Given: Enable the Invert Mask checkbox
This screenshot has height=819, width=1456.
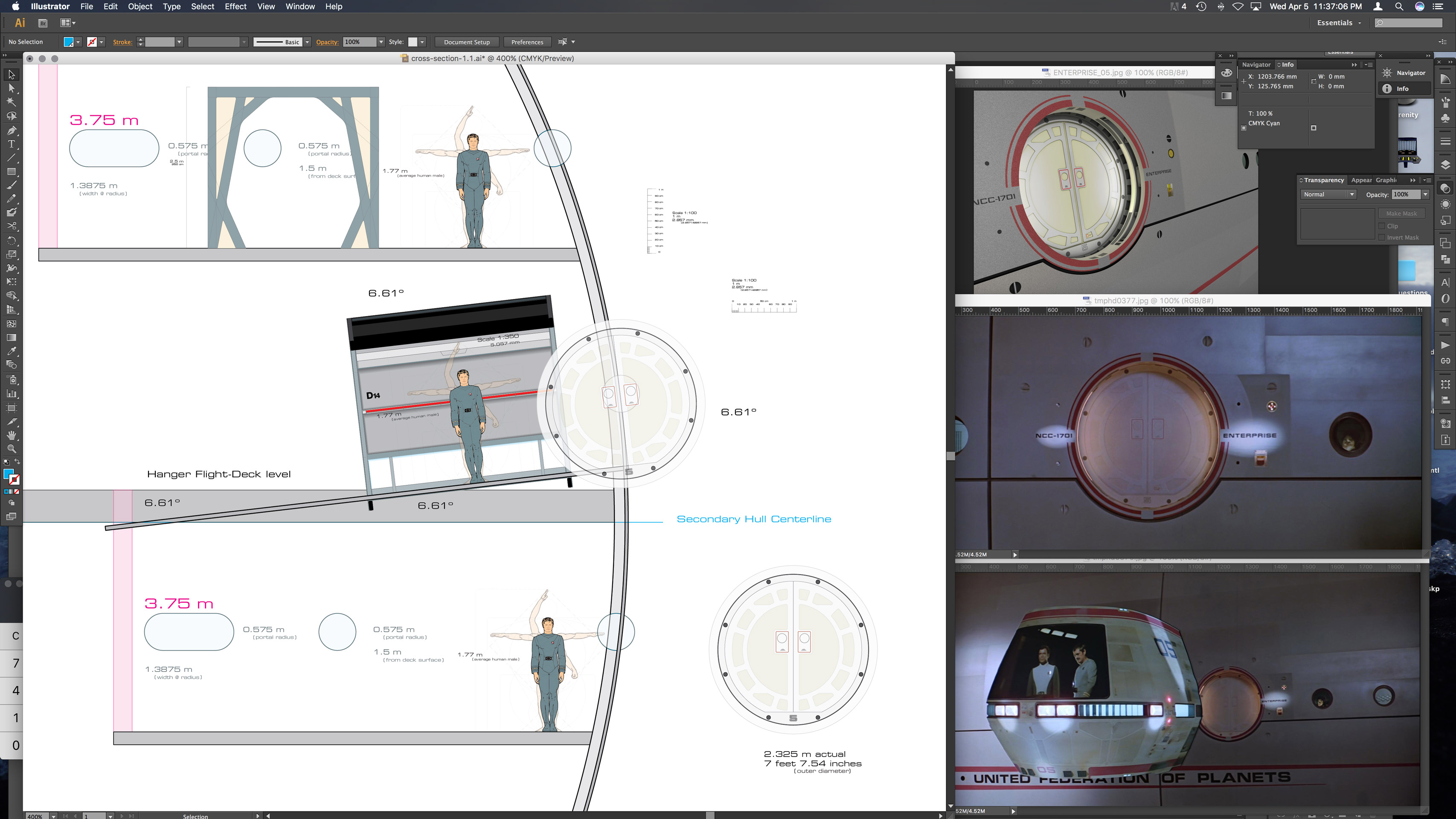Looking at the screenshot, I should (x=1382, y=238).
